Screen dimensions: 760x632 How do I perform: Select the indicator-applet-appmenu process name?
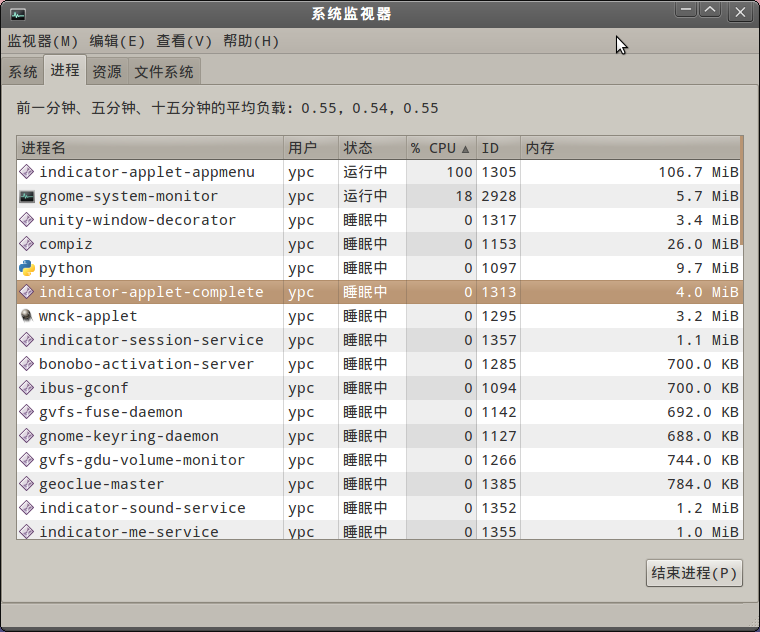point(147,172)
